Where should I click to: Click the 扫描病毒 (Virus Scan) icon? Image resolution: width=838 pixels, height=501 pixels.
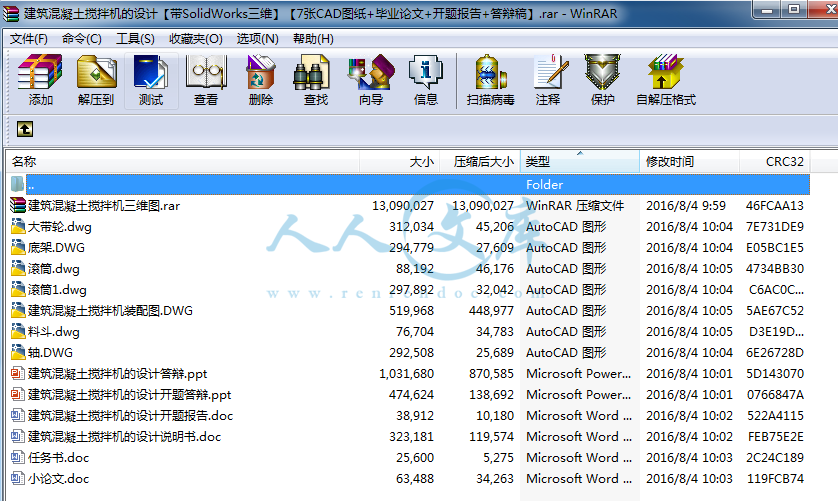tap(491, 71)
